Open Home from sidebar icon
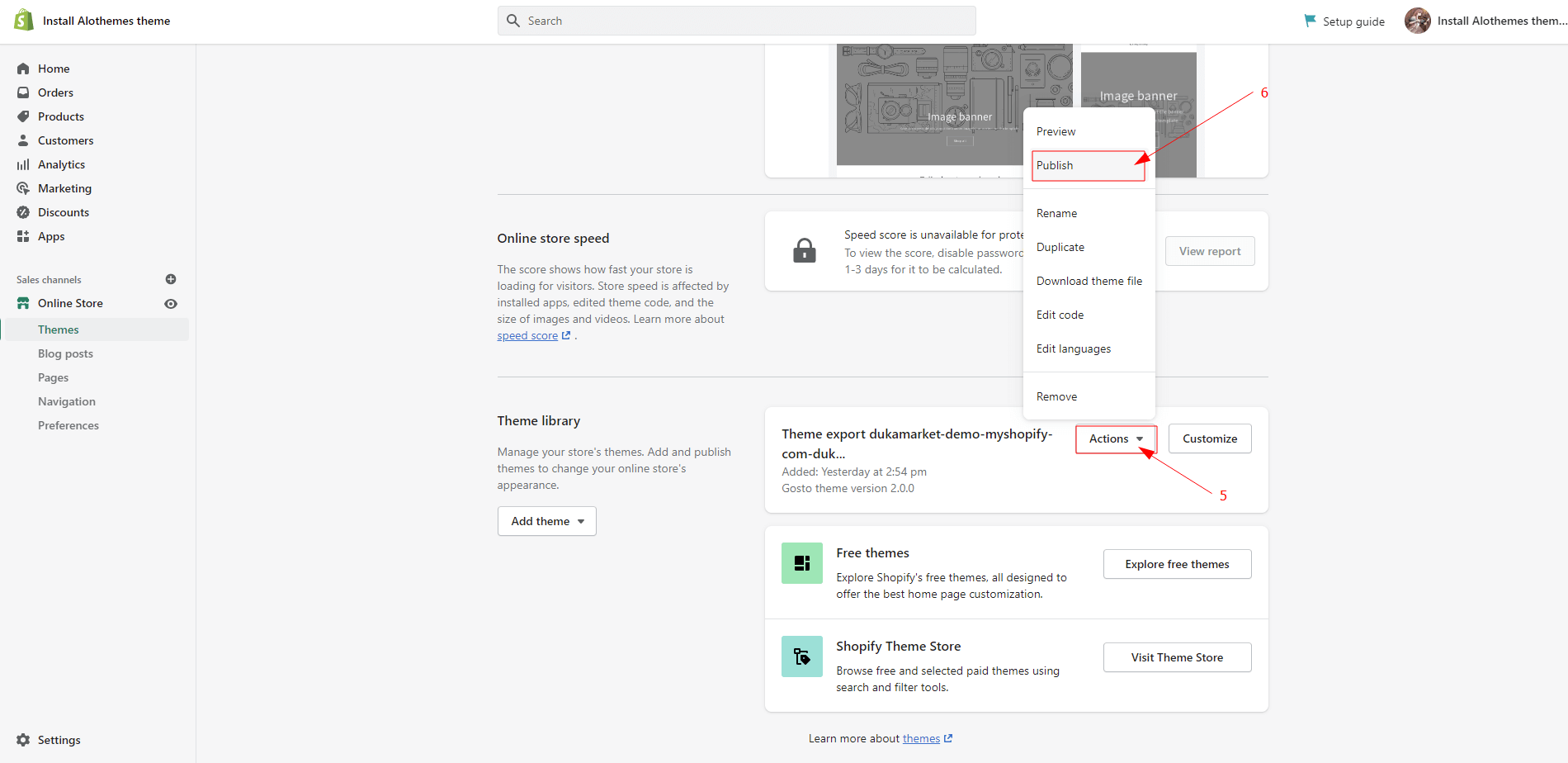Screen dimensions: 1568x763 [x=23, y=69]
